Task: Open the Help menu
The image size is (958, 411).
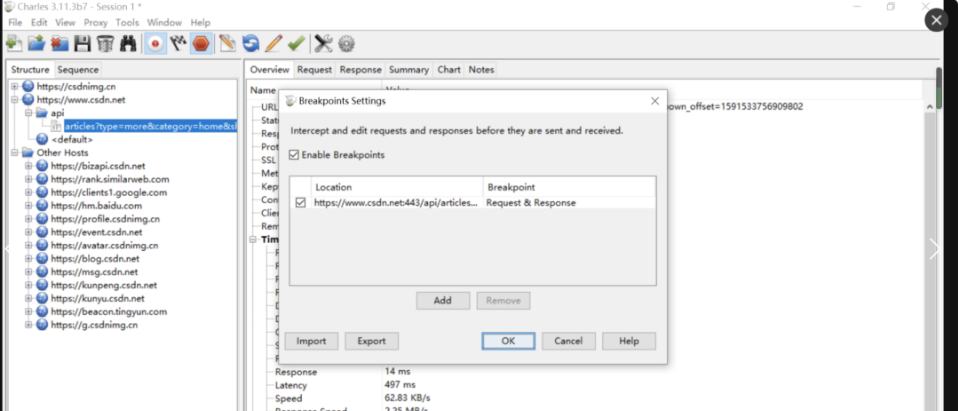Action: click(200, 23)
